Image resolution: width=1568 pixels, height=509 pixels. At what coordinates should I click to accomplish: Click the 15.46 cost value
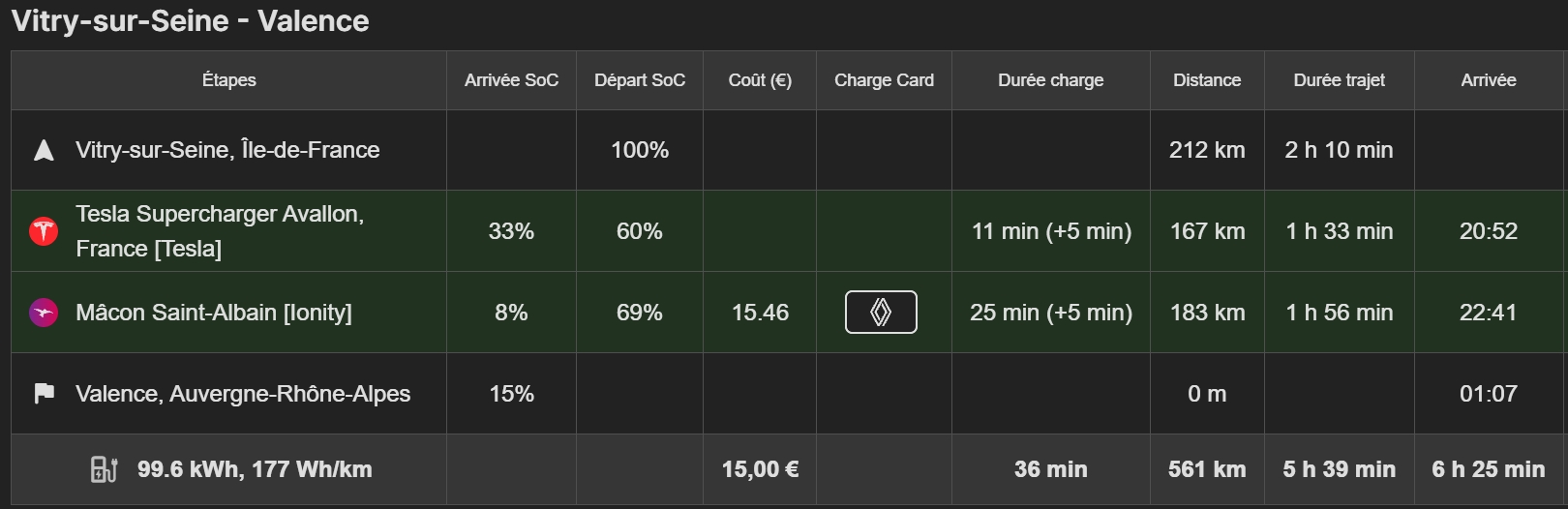pos(760,313)
